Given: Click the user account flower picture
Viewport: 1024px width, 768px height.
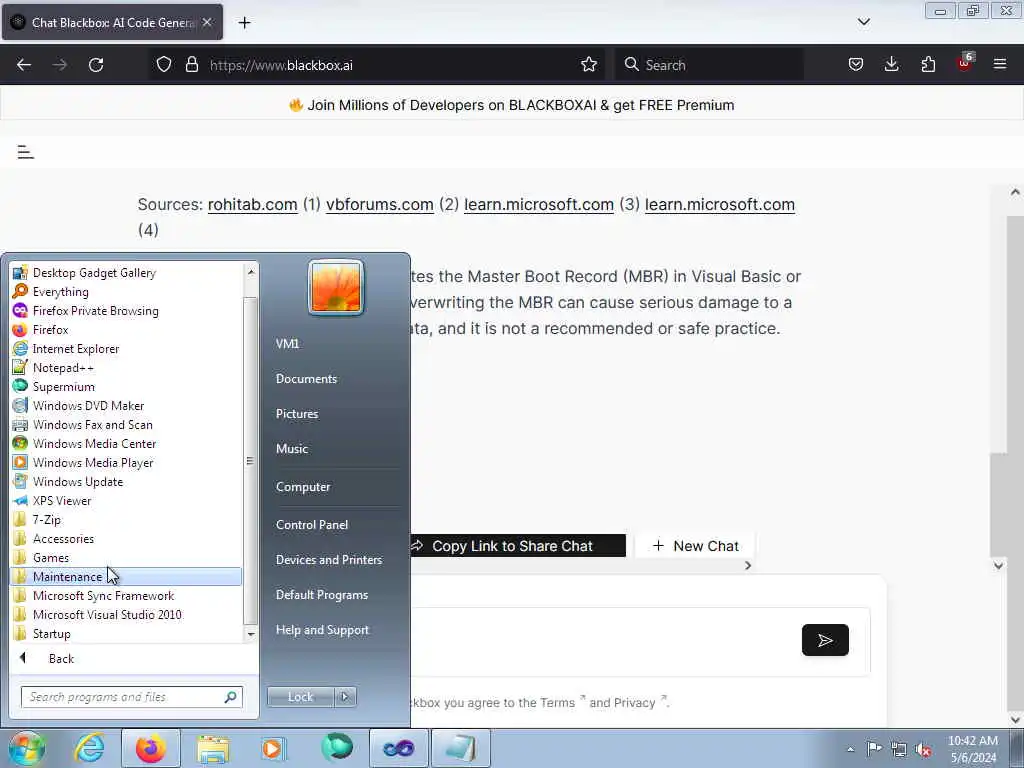Looking at the screenshot, I should (336, 287).
